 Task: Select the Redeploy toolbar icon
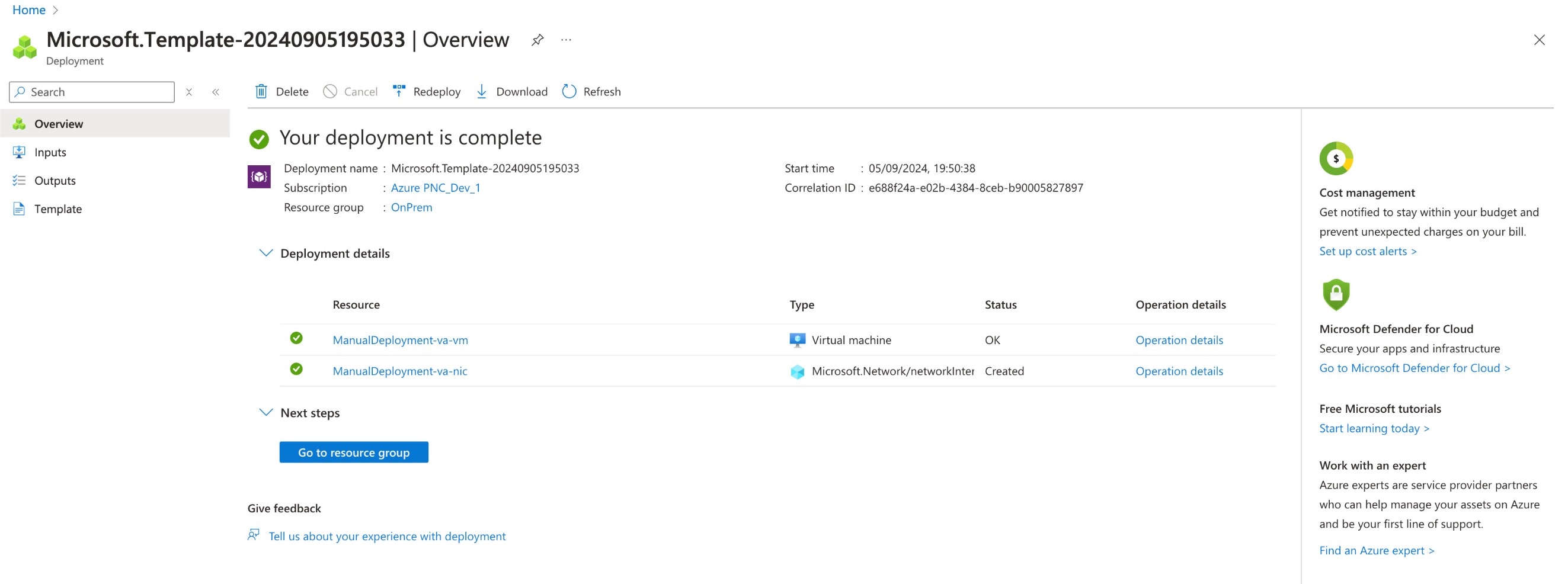[x=399, y=91]
